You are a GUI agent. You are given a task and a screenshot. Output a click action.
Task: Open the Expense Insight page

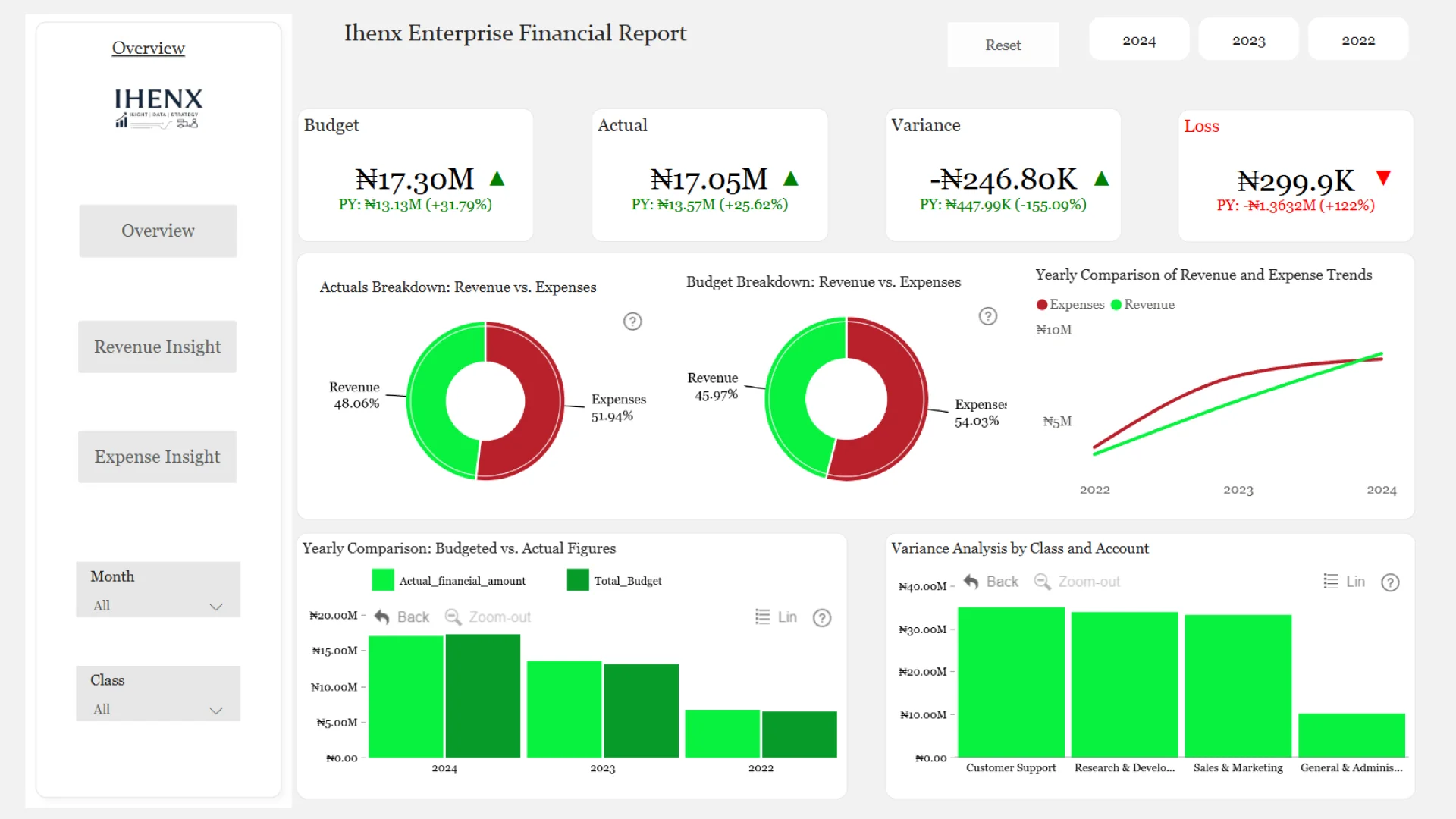(158, 457)
